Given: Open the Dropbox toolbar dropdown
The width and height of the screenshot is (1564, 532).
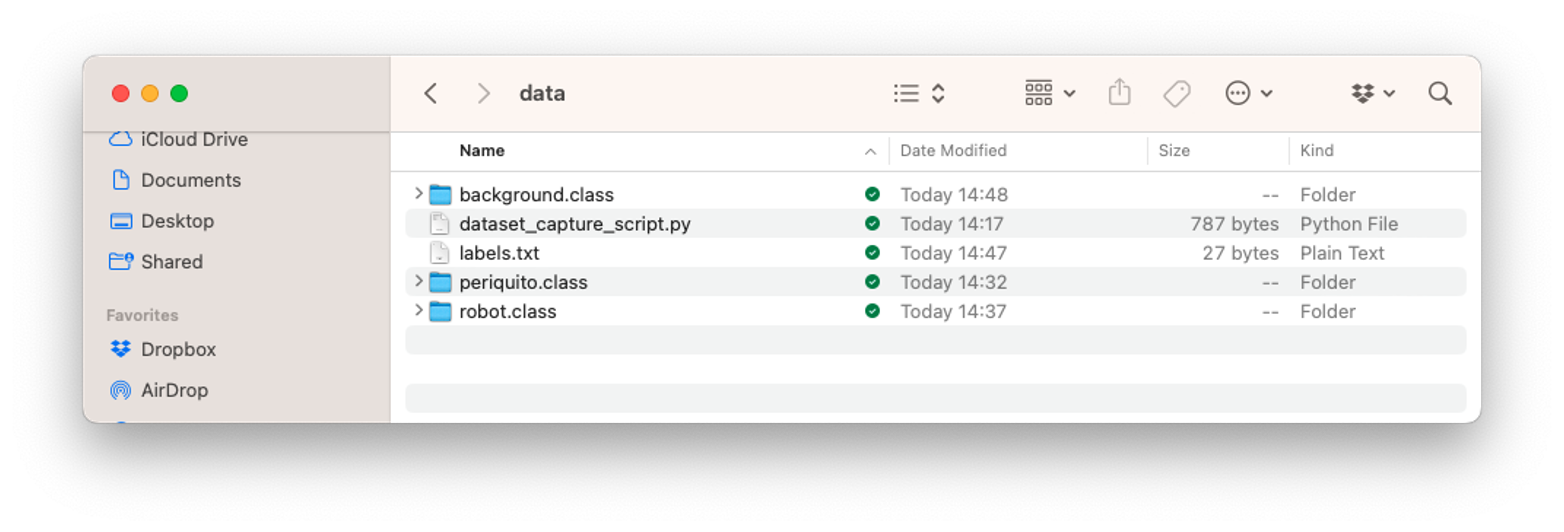Looking at the screenshot, I should (1373, 93).
